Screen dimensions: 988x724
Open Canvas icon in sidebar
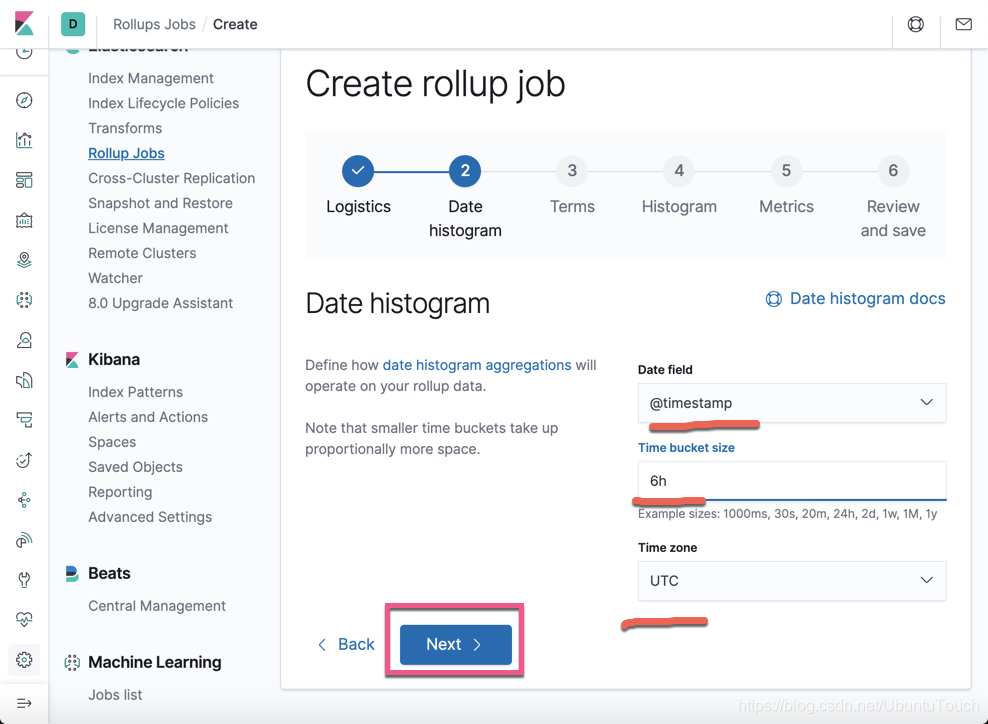[24, 220]
